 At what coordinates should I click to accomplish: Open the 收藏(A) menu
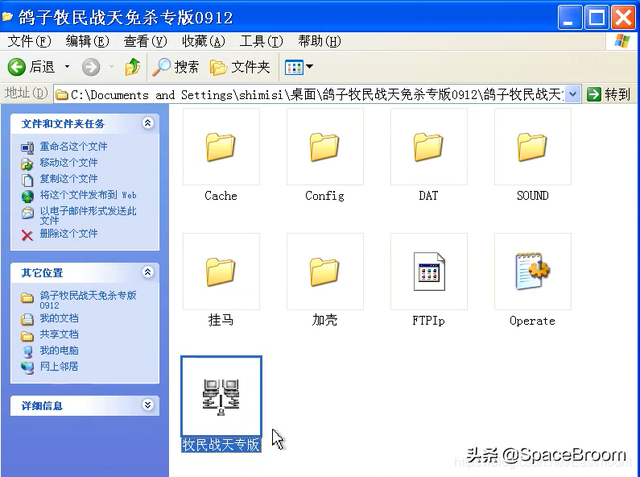tap(204, 41)
